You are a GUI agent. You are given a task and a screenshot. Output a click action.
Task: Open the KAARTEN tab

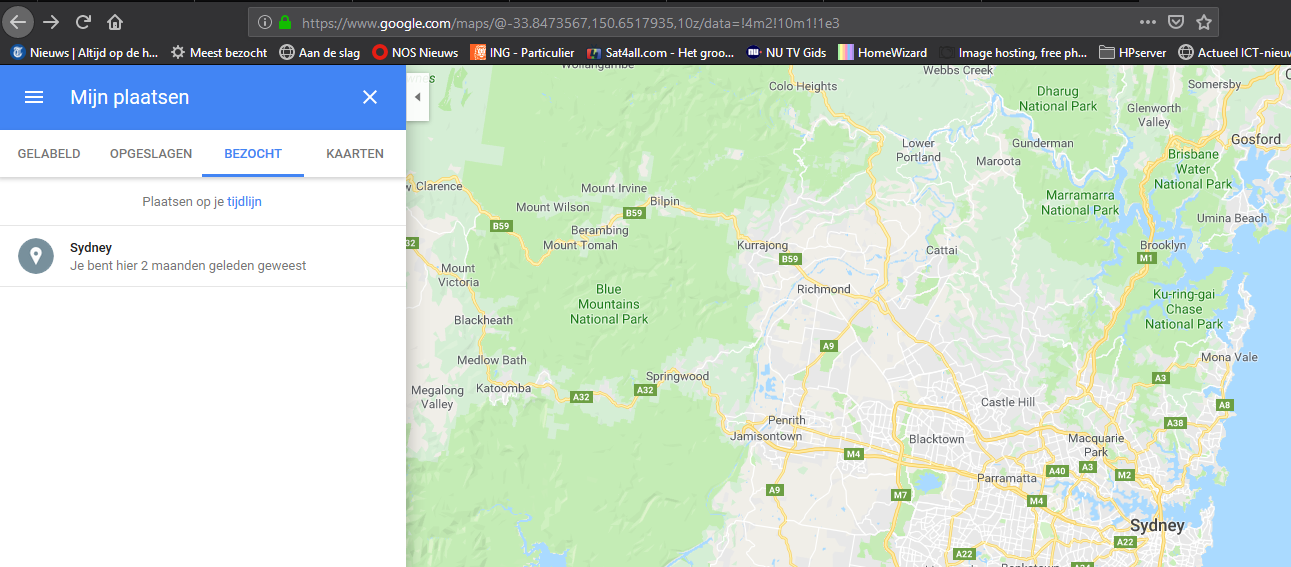(355, 154)
